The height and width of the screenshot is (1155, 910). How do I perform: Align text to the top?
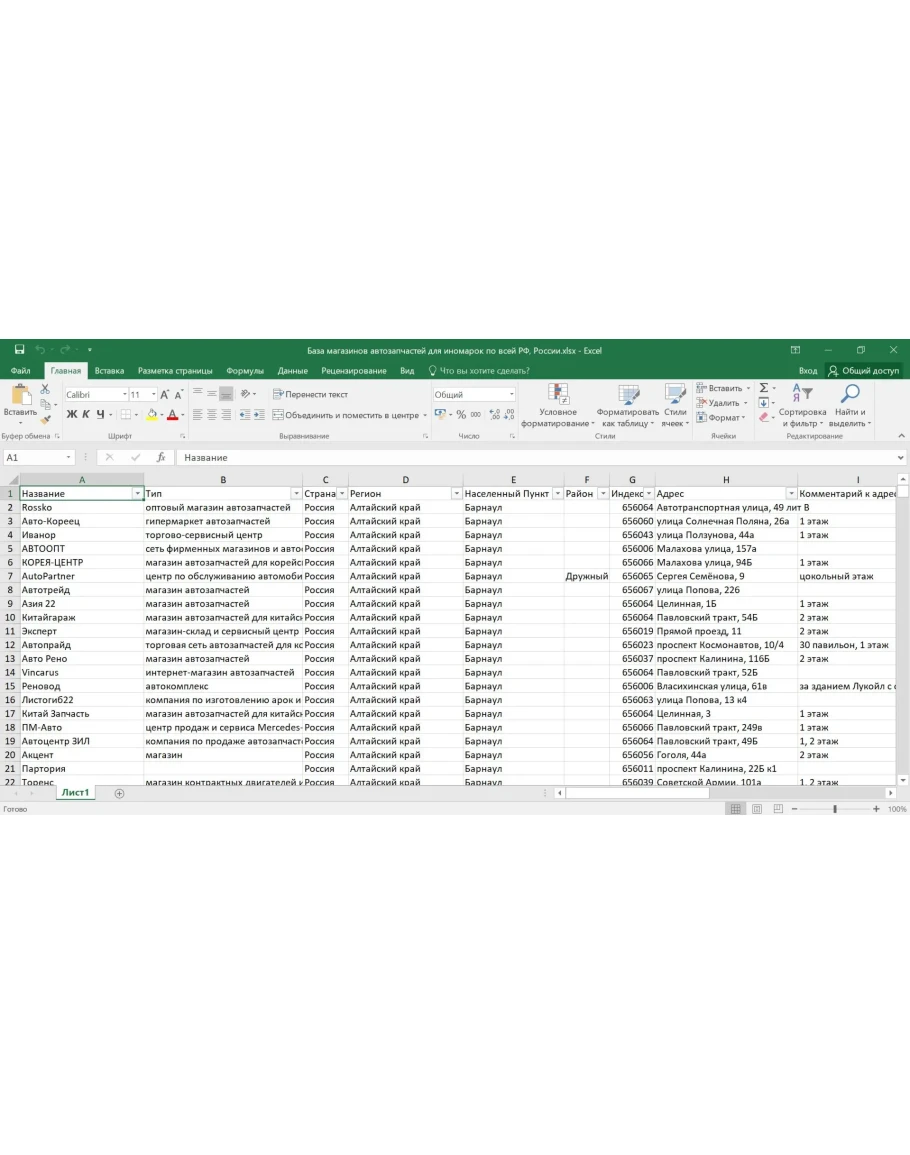click(x=197, y=394)
